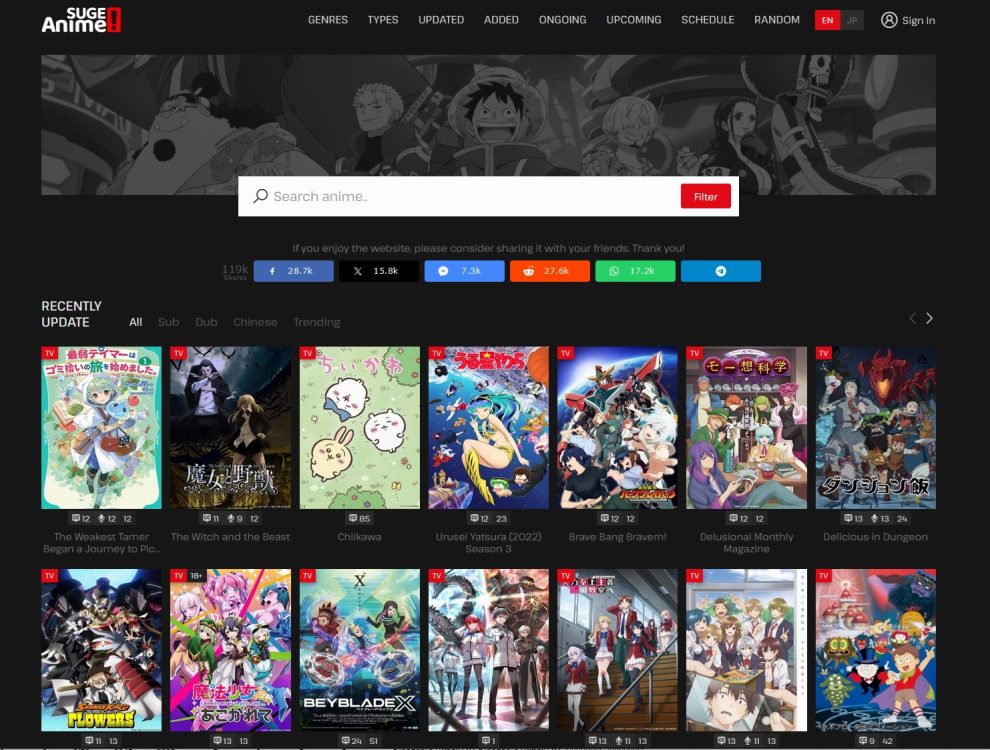Click the 18+ badge on the magical girl poster

pos(196,576)
